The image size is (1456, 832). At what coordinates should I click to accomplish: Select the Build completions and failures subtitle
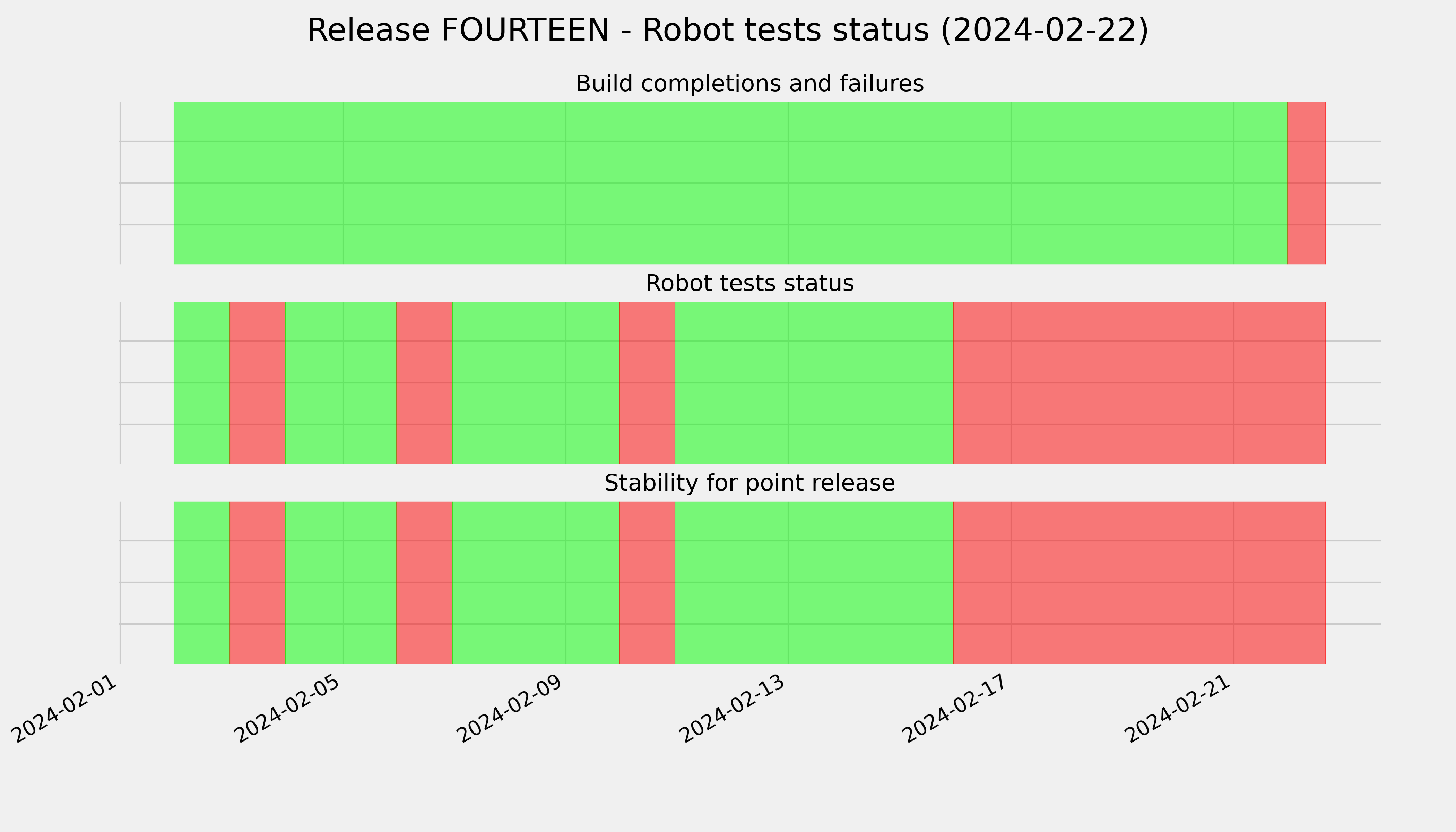(749, 84)
